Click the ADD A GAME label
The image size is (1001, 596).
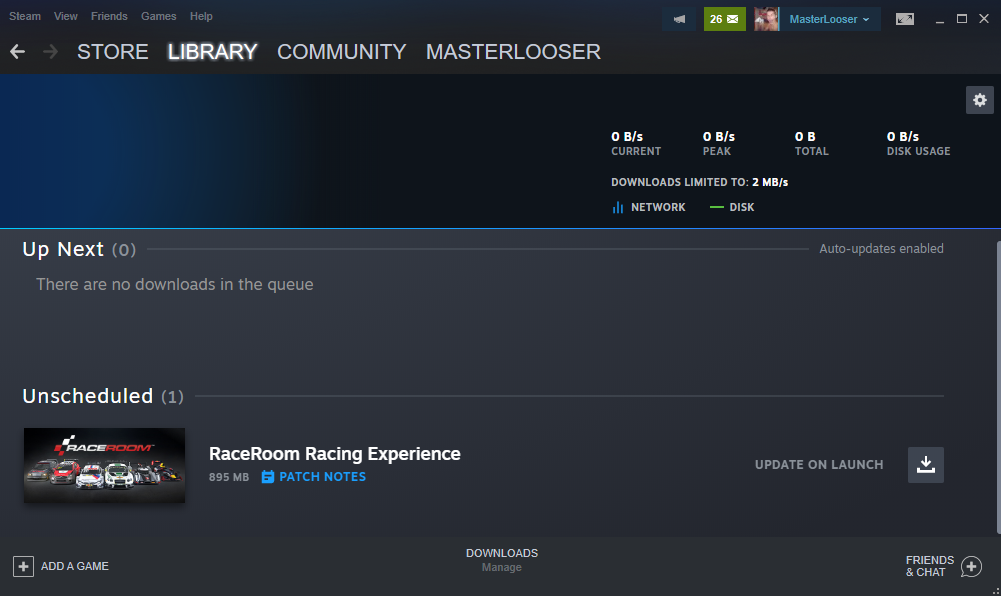(x=75, y=566)
